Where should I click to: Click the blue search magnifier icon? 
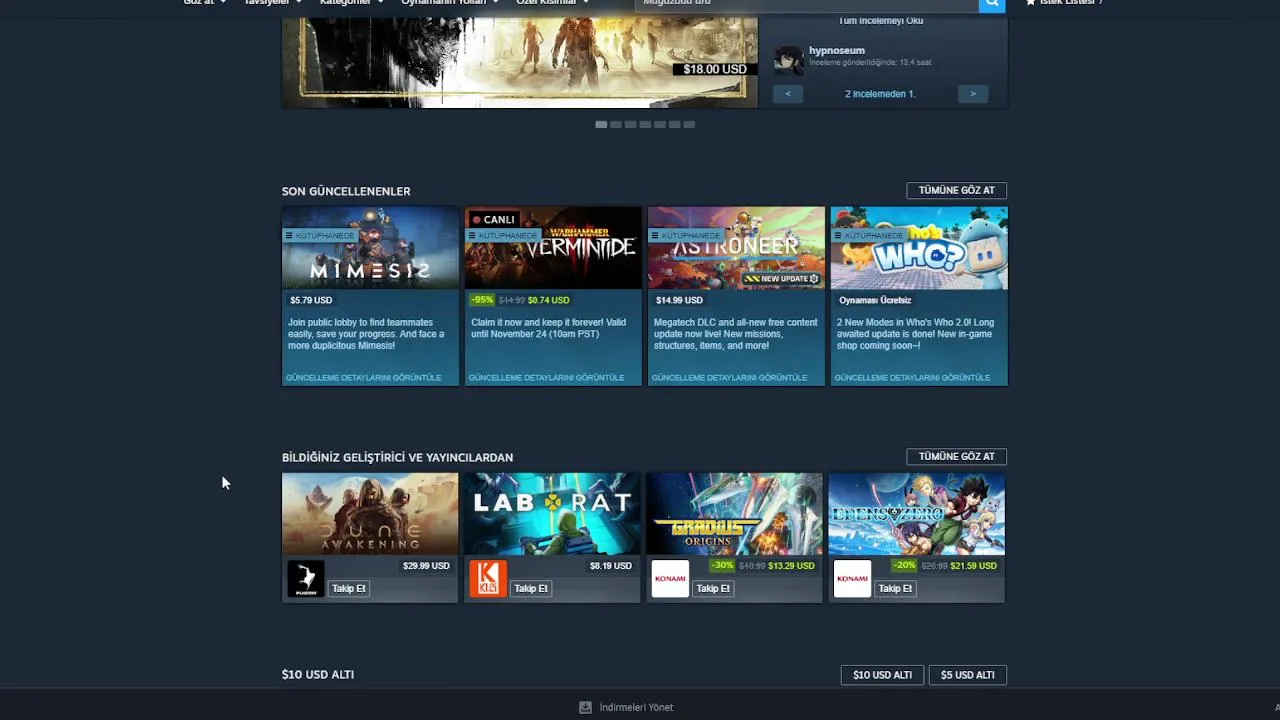click(x=991, y=4)
